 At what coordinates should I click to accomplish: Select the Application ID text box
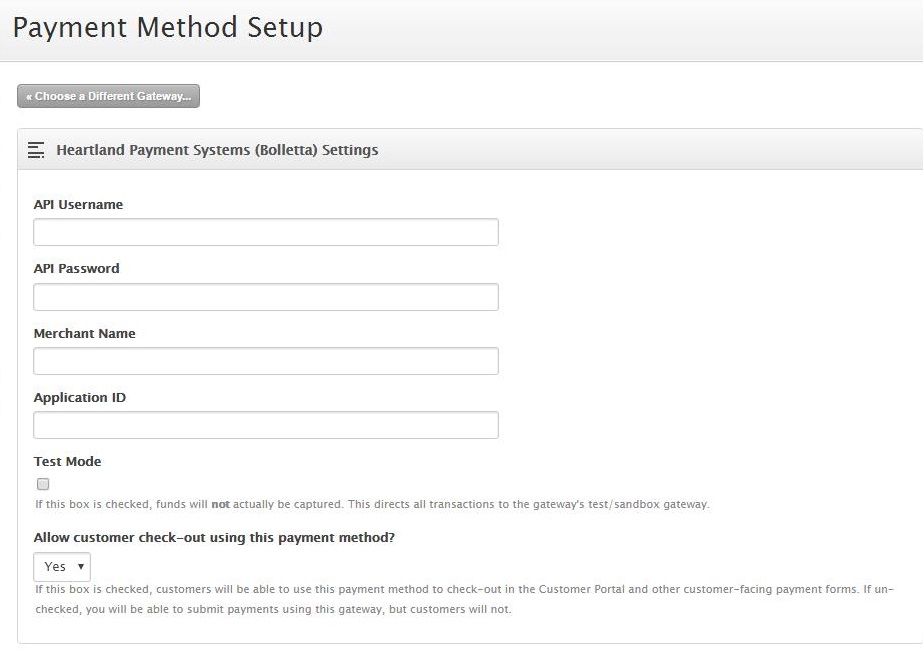(266, 425)
